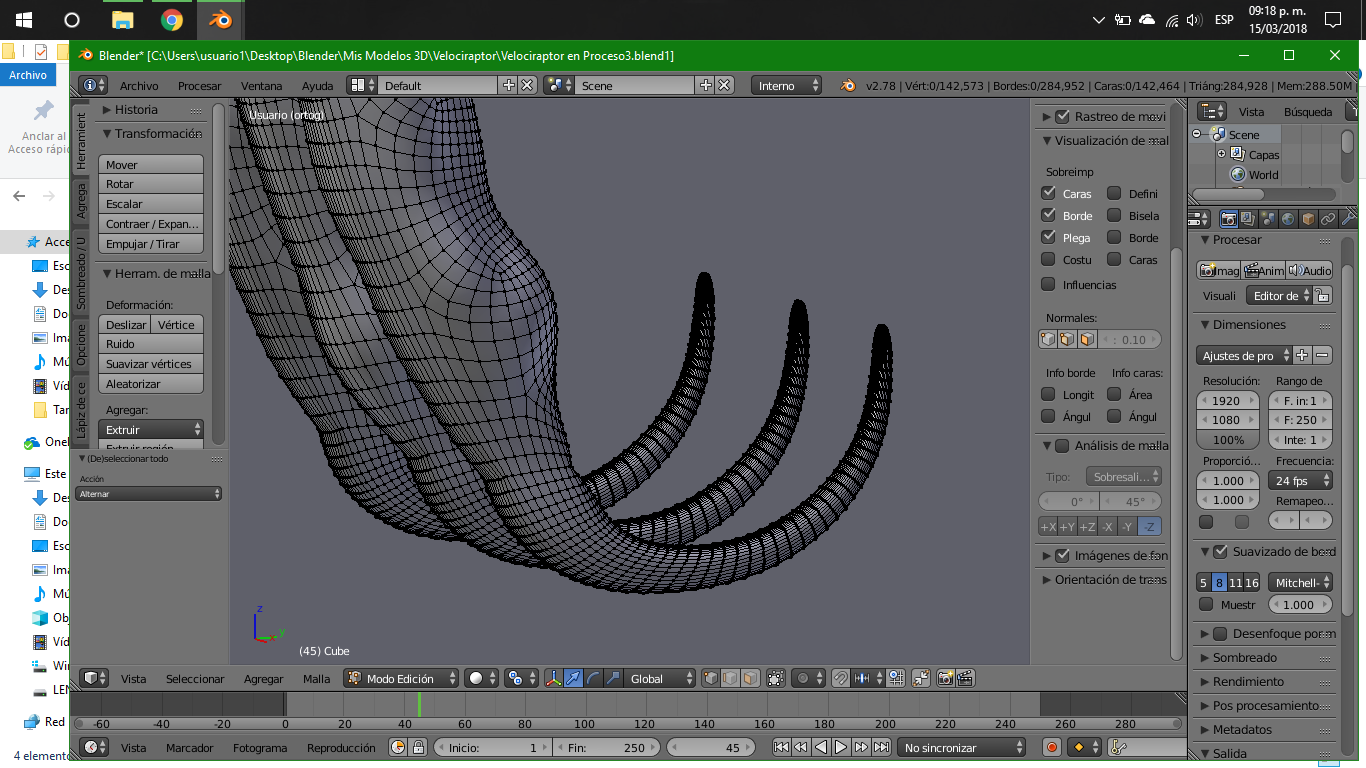Open the Modo Edición mode dropdown
The height and width of the screenshot is (768, 1366).
401,678
